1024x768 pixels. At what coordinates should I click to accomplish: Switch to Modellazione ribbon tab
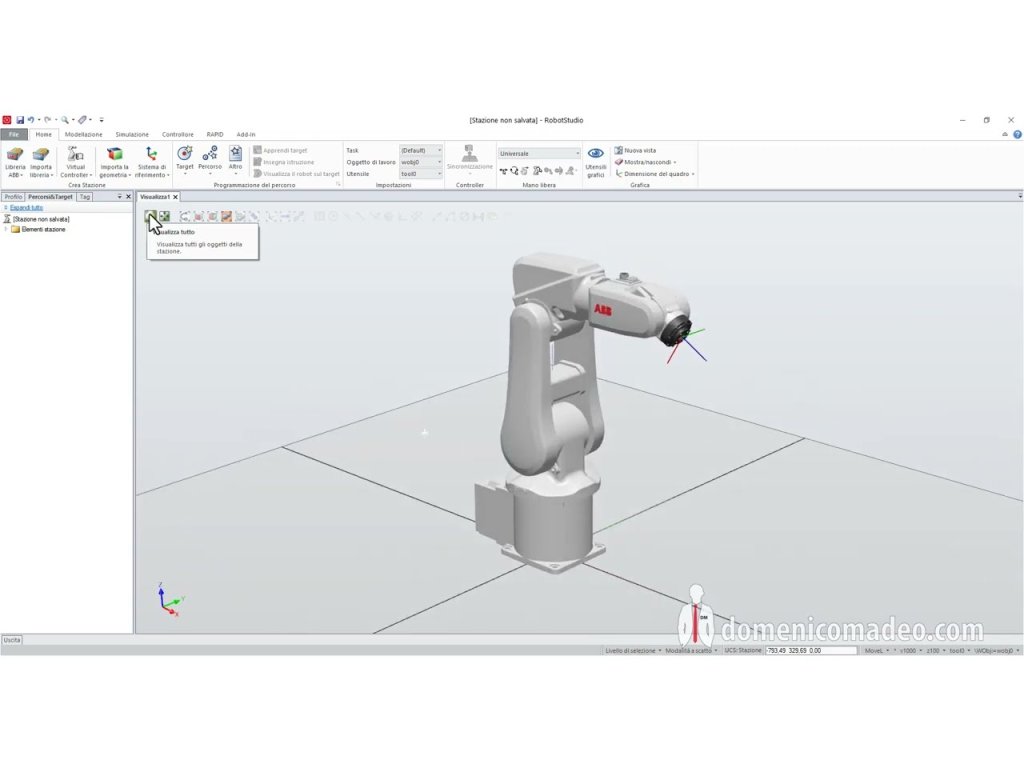[x=84, y=135]
